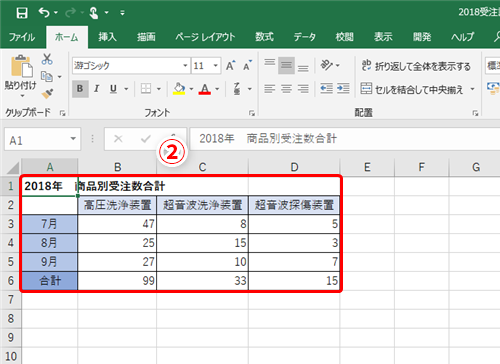Click the Copy icon

coord(47,77)
